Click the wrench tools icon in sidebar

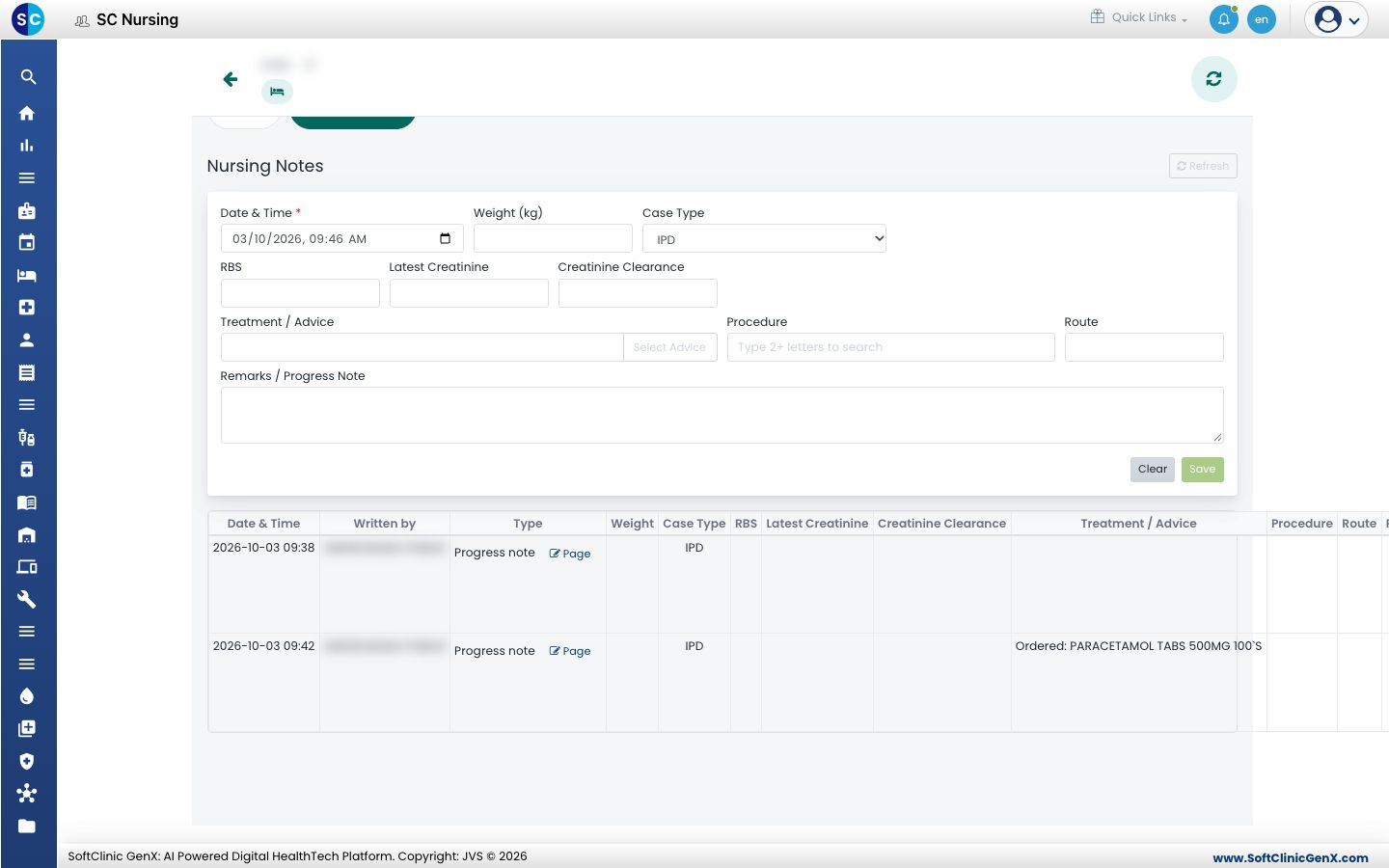tap(27, 599)
